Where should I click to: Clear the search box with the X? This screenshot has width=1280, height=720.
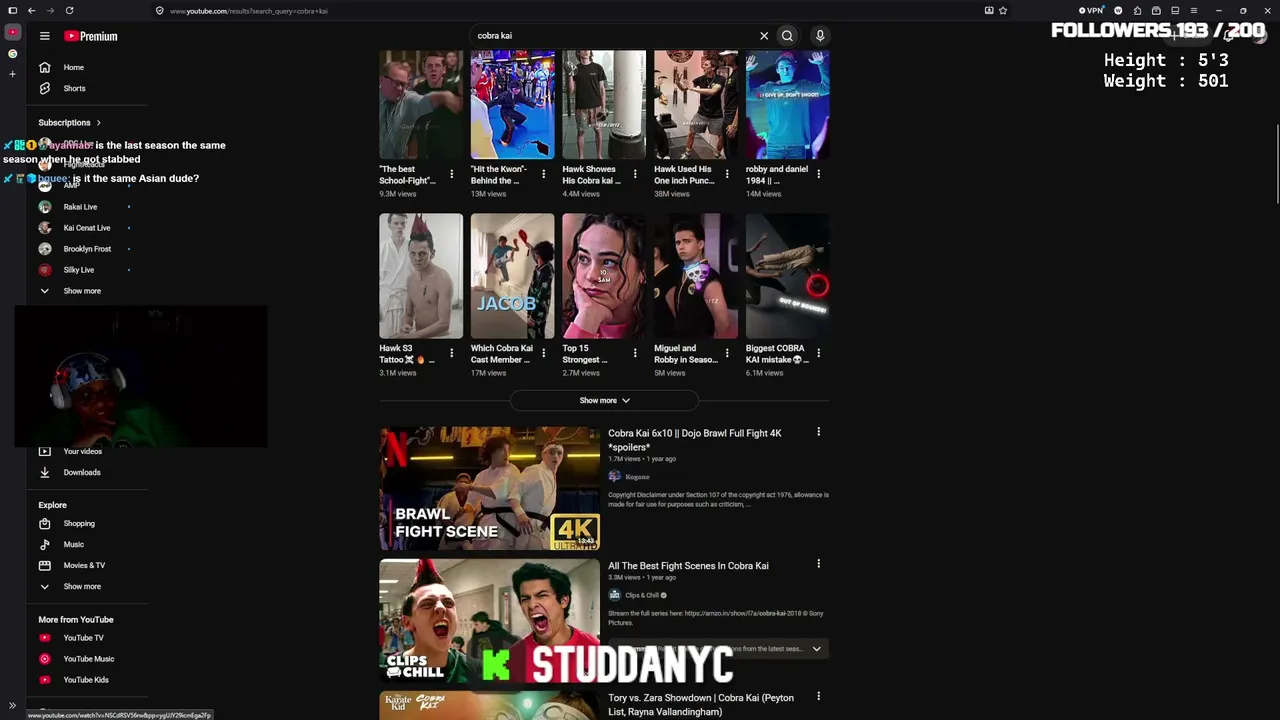764,36
